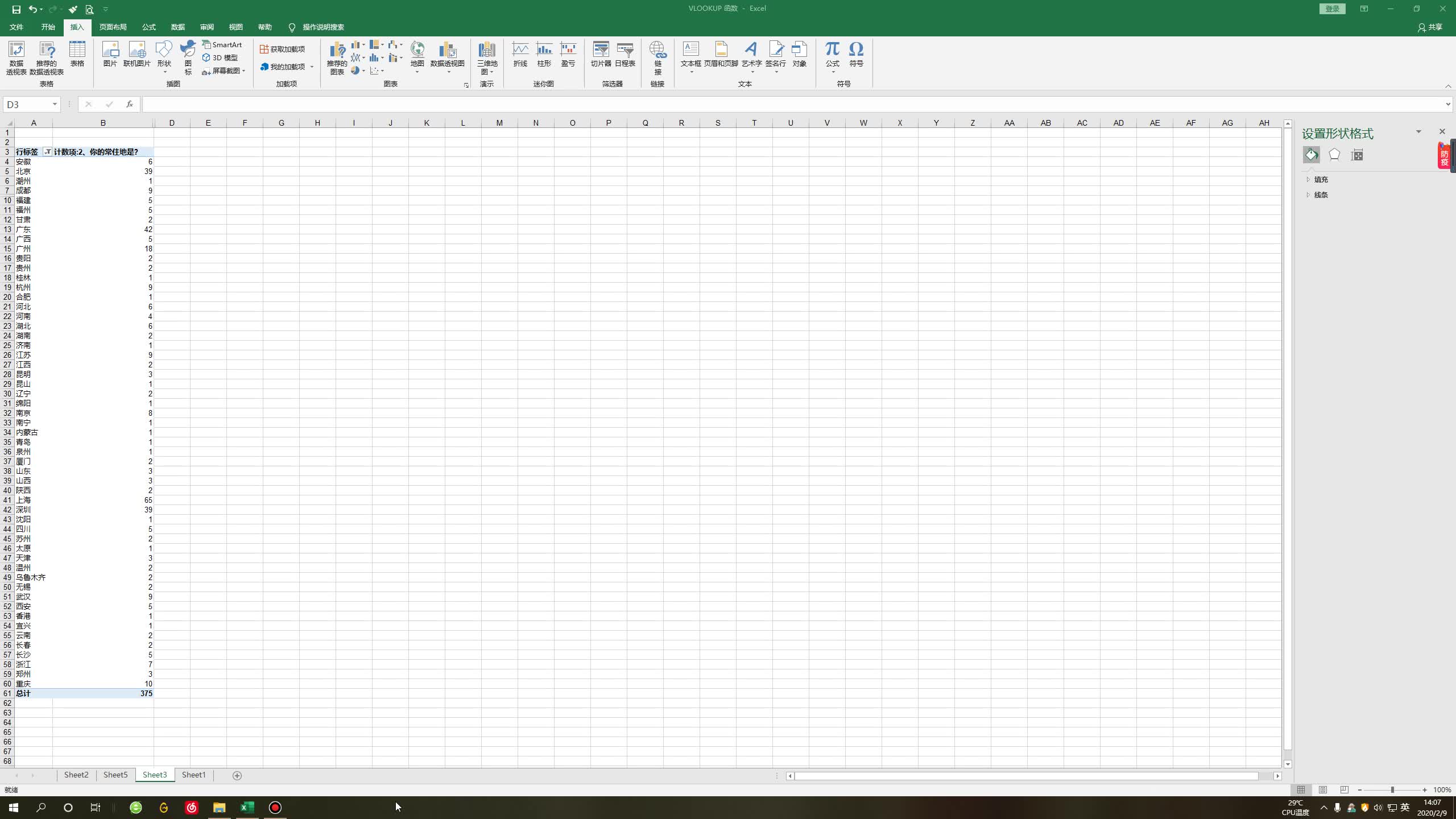This screenshot has width=1456, height=819.
Task: Switch to the 数据 (Data) tab
Action: (178, 27)
